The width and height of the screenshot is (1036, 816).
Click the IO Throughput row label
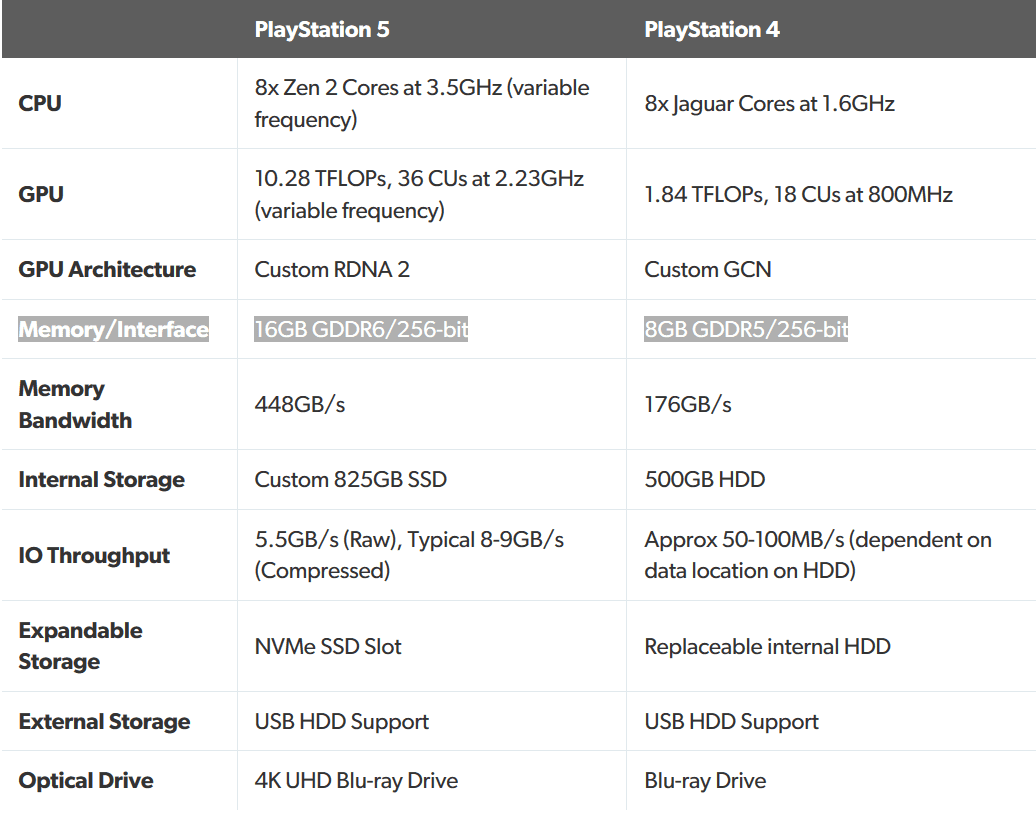94,556
